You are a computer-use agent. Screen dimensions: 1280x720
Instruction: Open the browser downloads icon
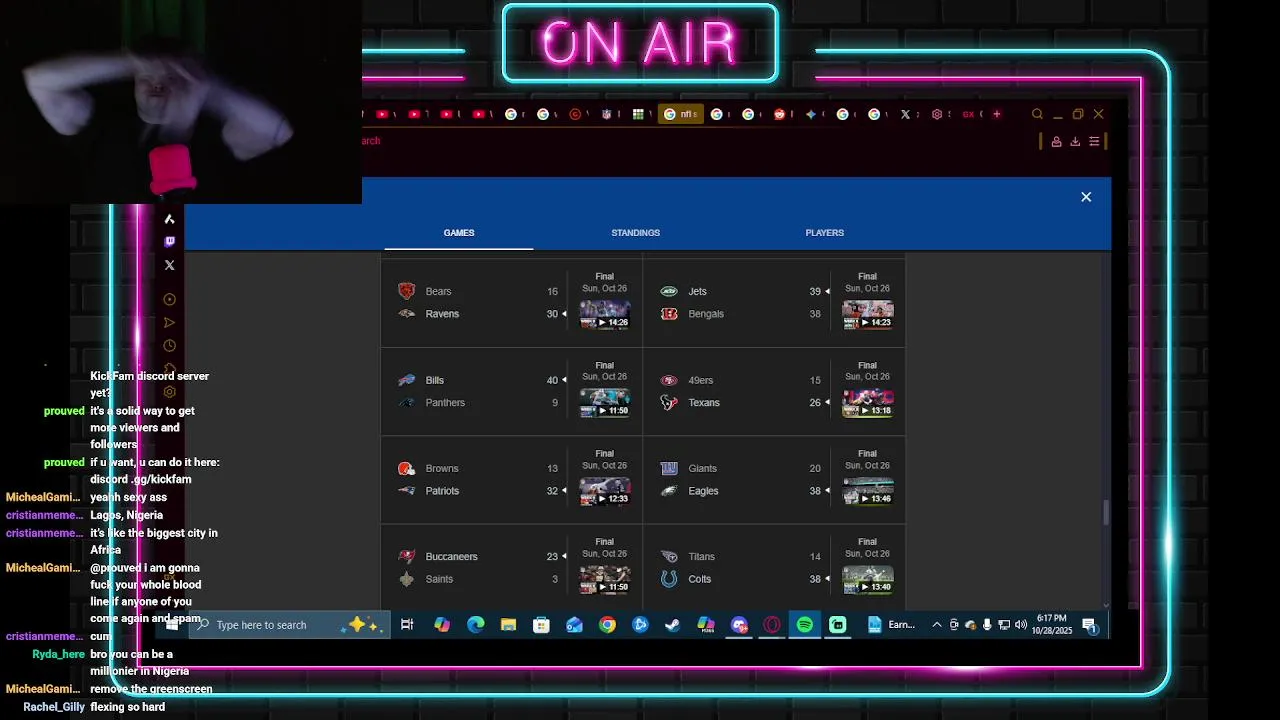click(1075, 142)
